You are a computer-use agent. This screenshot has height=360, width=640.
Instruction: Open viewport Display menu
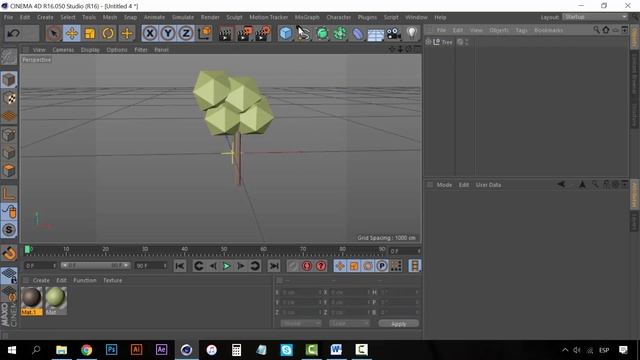click(90, 50)
